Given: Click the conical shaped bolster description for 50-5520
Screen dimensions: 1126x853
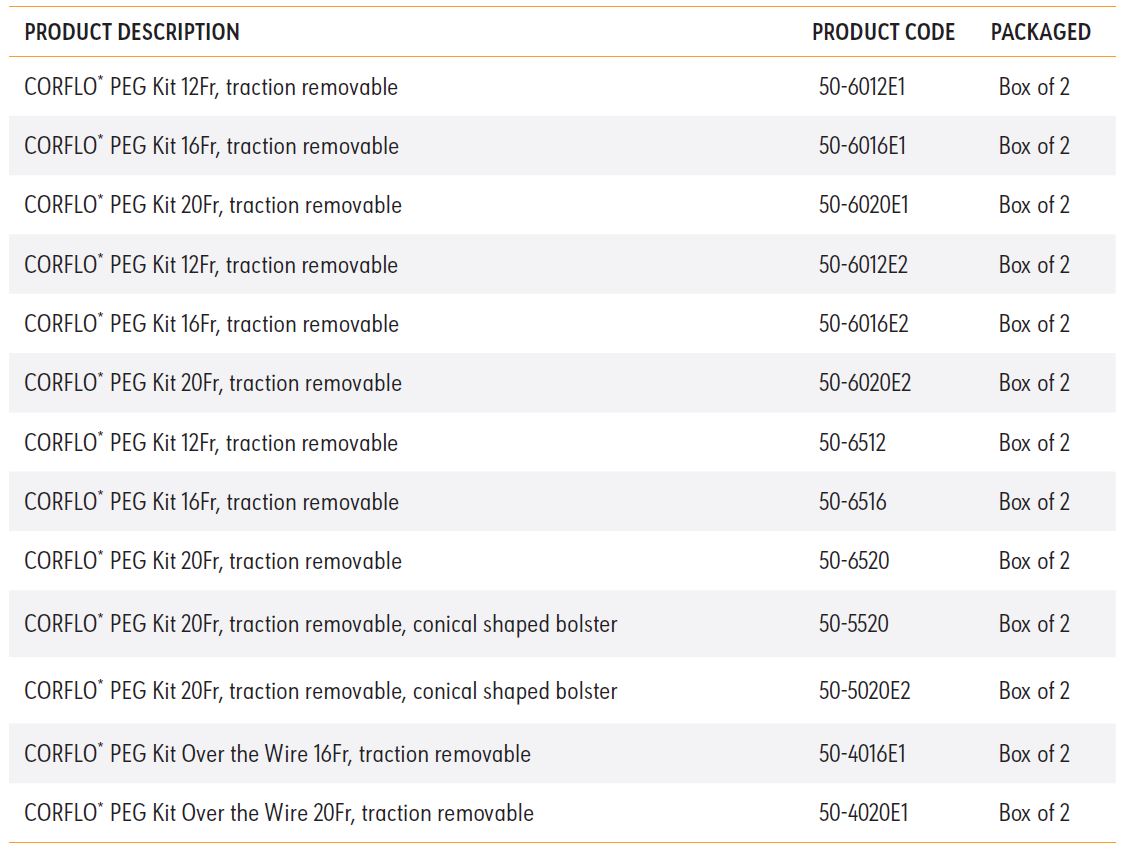Looking at the screenshot, I should pos(321,624).
